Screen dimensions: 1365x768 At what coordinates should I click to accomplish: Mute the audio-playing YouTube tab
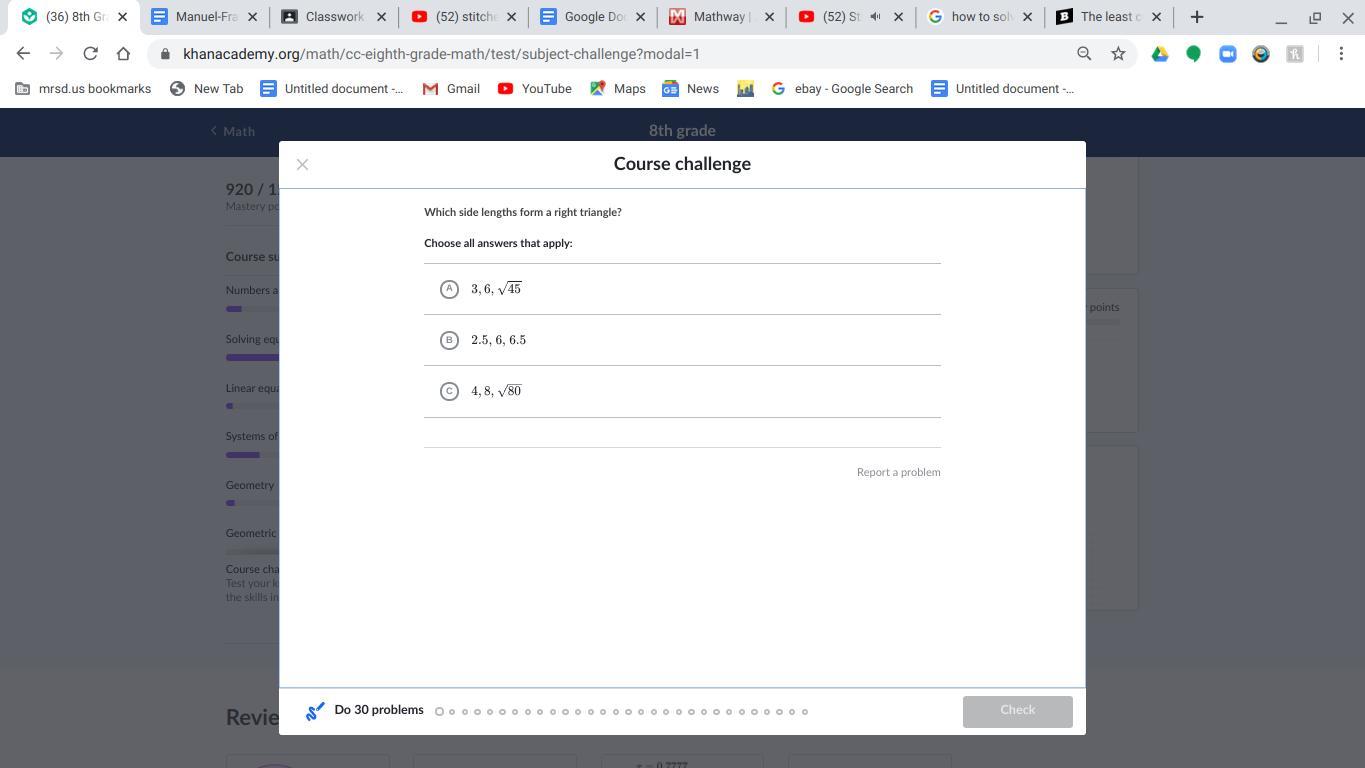[875, 17]
